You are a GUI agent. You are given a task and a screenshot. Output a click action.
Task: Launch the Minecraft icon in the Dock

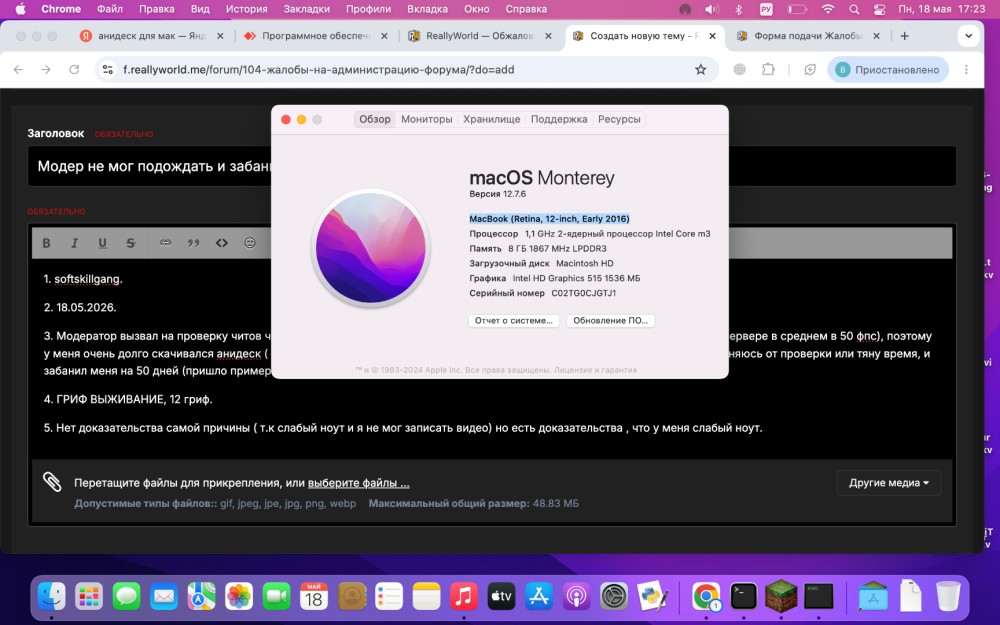(781, 596)
